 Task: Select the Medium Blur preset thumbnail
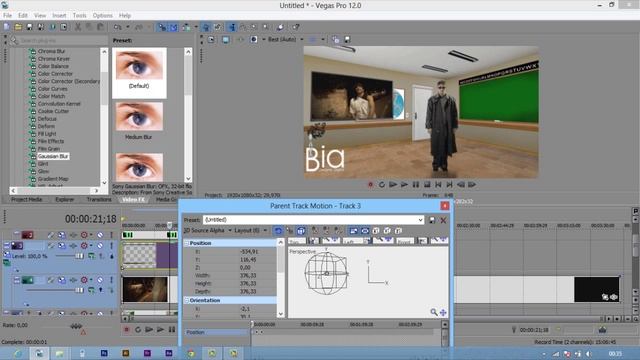139,117
